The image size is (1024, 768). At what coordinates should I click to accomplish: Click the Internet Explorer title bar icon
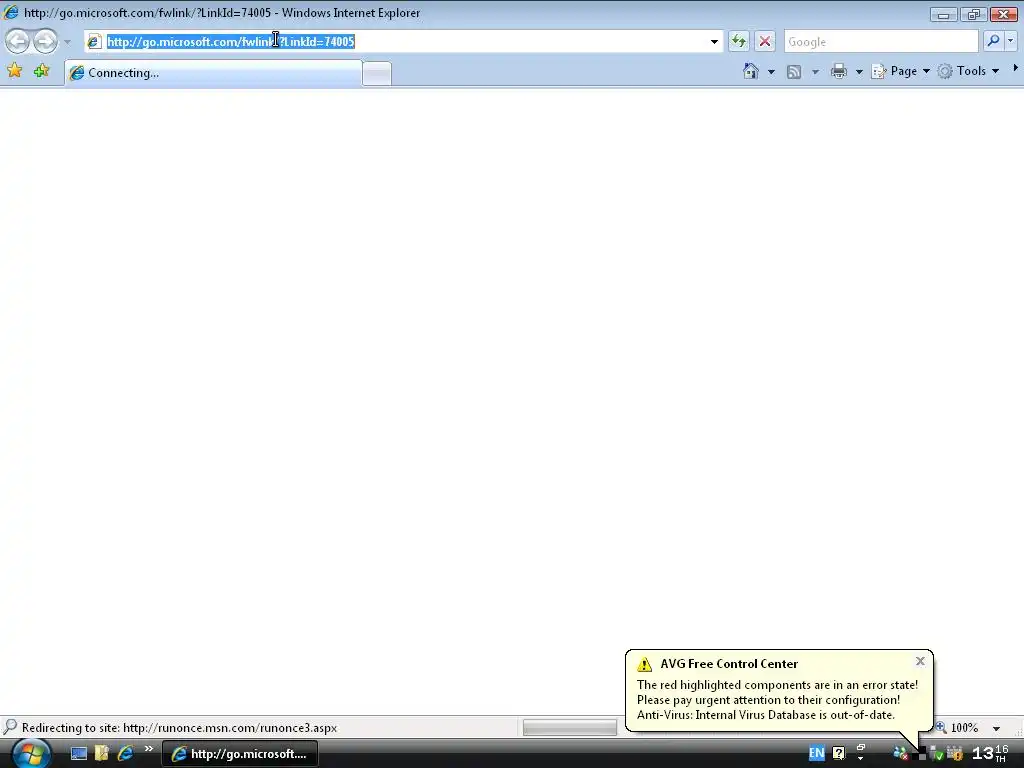pos(10,12)
